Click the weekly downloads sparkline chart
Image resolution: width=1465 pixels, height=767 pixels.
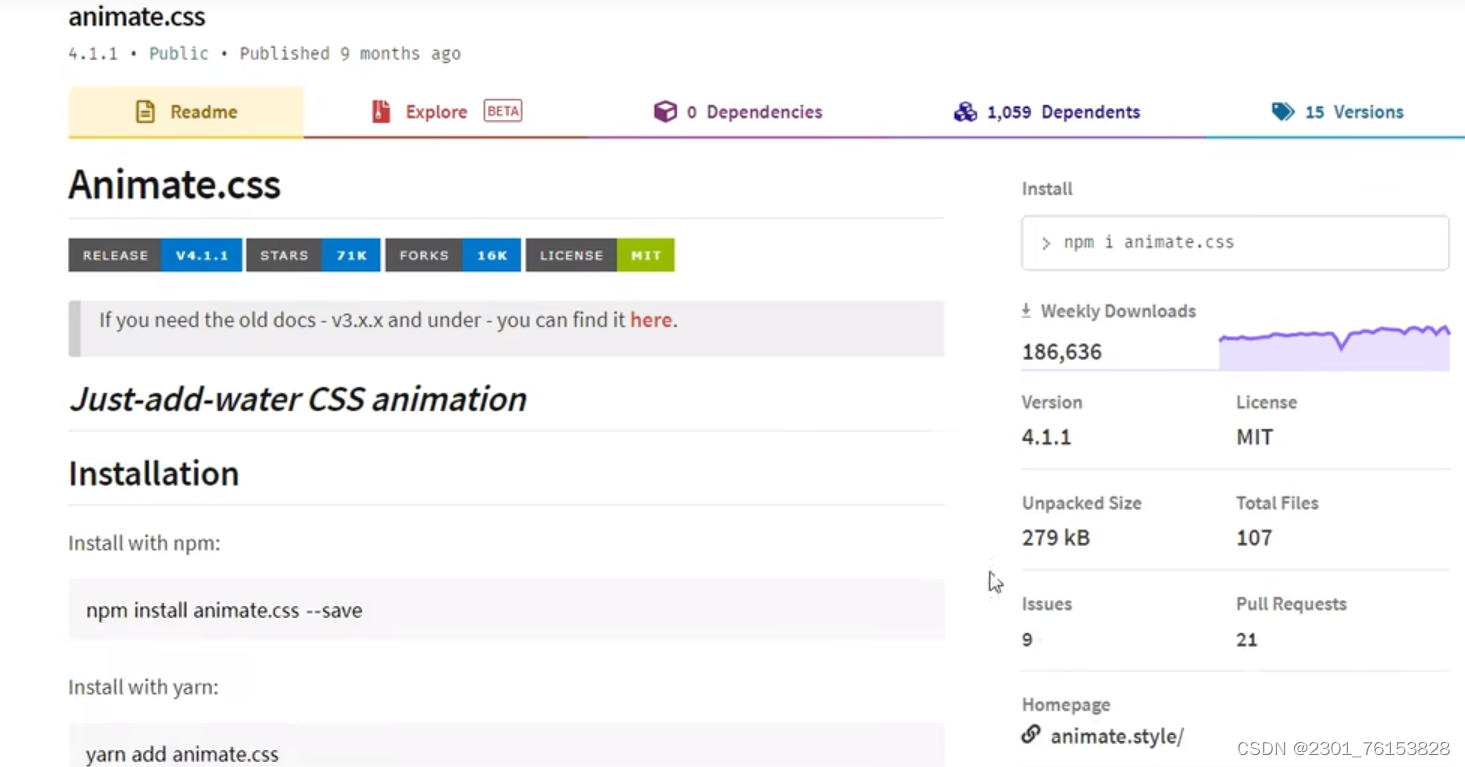pyautogui.click(x=1334, y=348)
